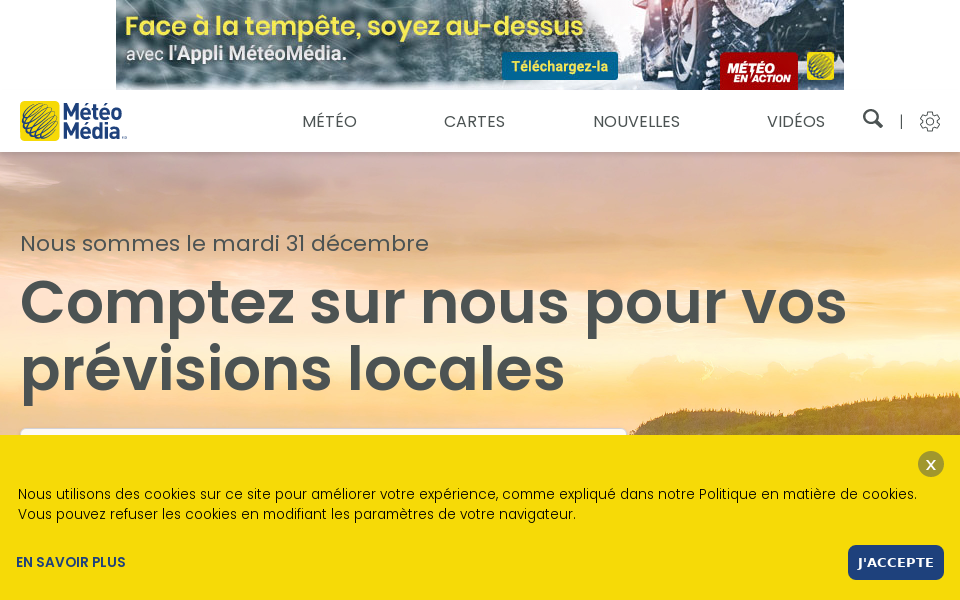Click the tempête ad banner headline
960x600 pixels.
click(x=354, y=26)
